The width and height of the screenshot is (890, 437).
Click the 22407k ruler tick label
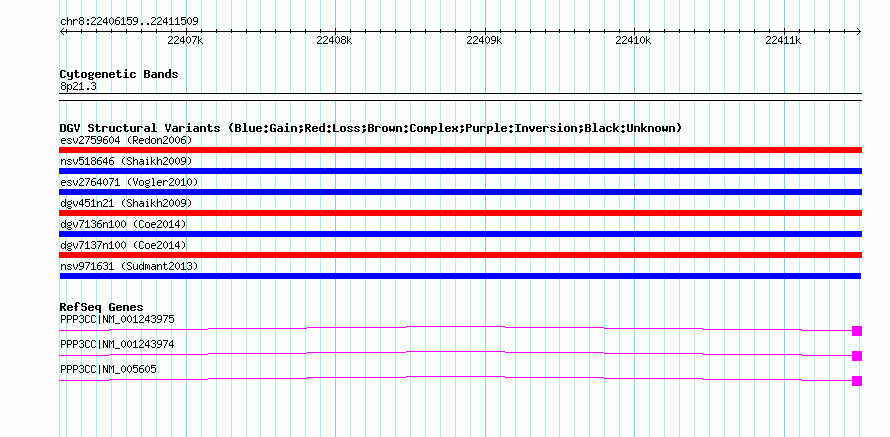point(186,40)
